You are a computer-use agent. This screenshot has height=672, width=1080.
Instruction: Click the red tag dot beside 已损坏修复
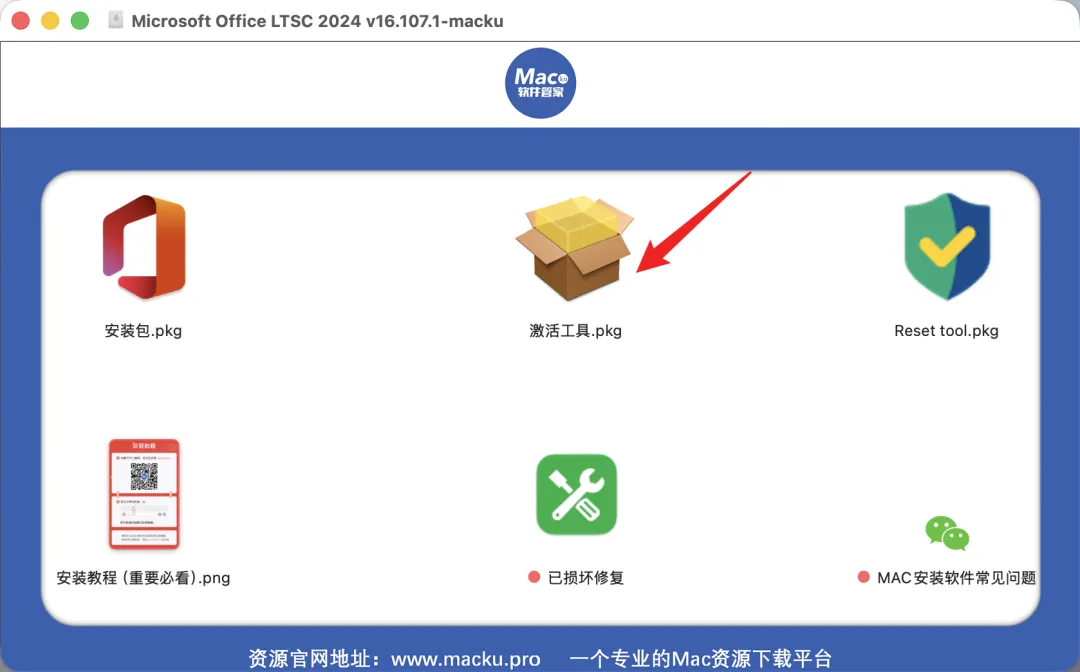534,577
